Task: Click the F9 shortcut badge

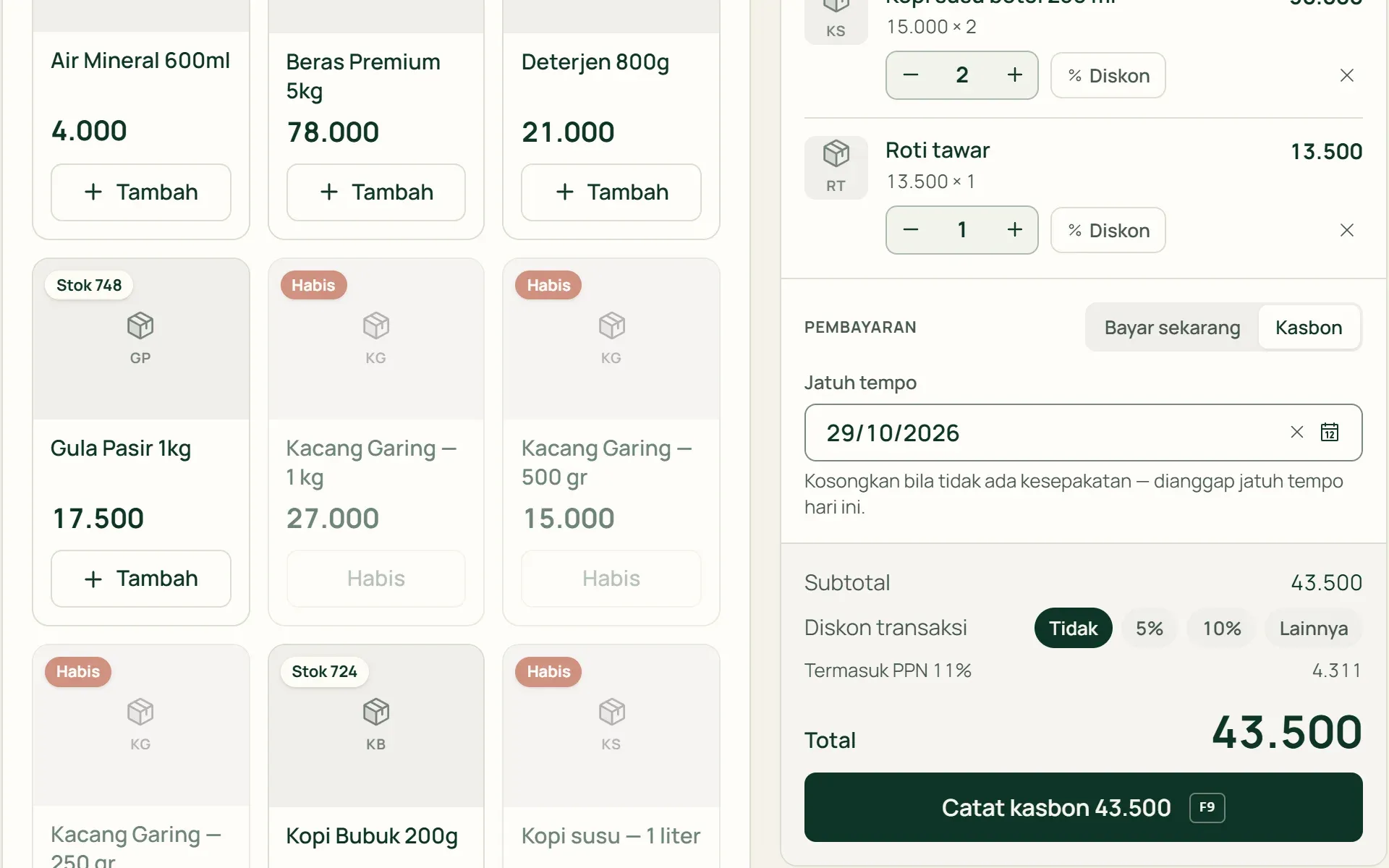Action: click(1207, 807)
